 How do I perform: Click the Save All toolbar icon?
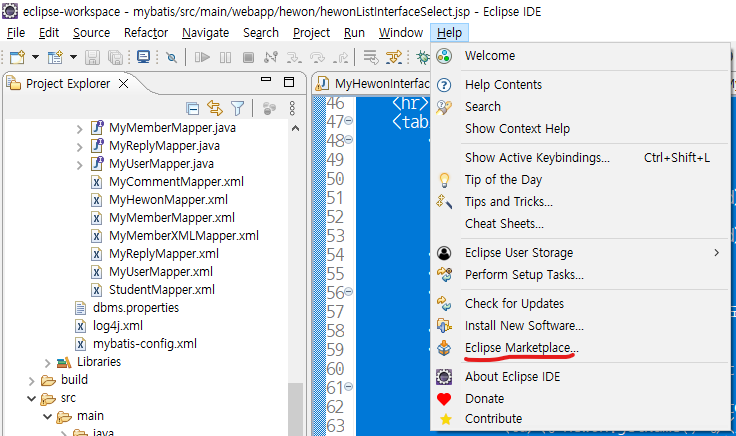[x=115, y=57]
